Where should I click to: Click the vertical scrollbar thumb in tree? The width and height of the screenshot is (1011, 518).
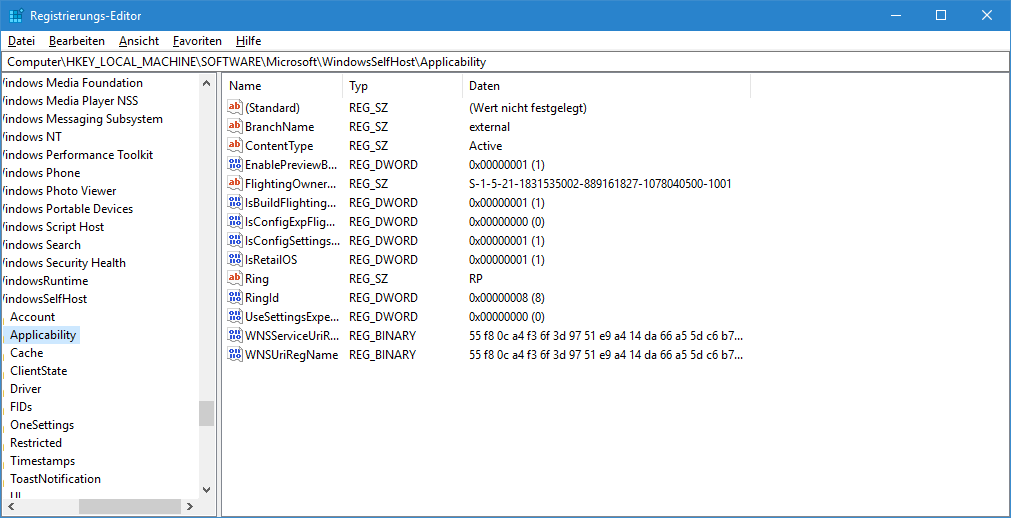tap(206, 413)
